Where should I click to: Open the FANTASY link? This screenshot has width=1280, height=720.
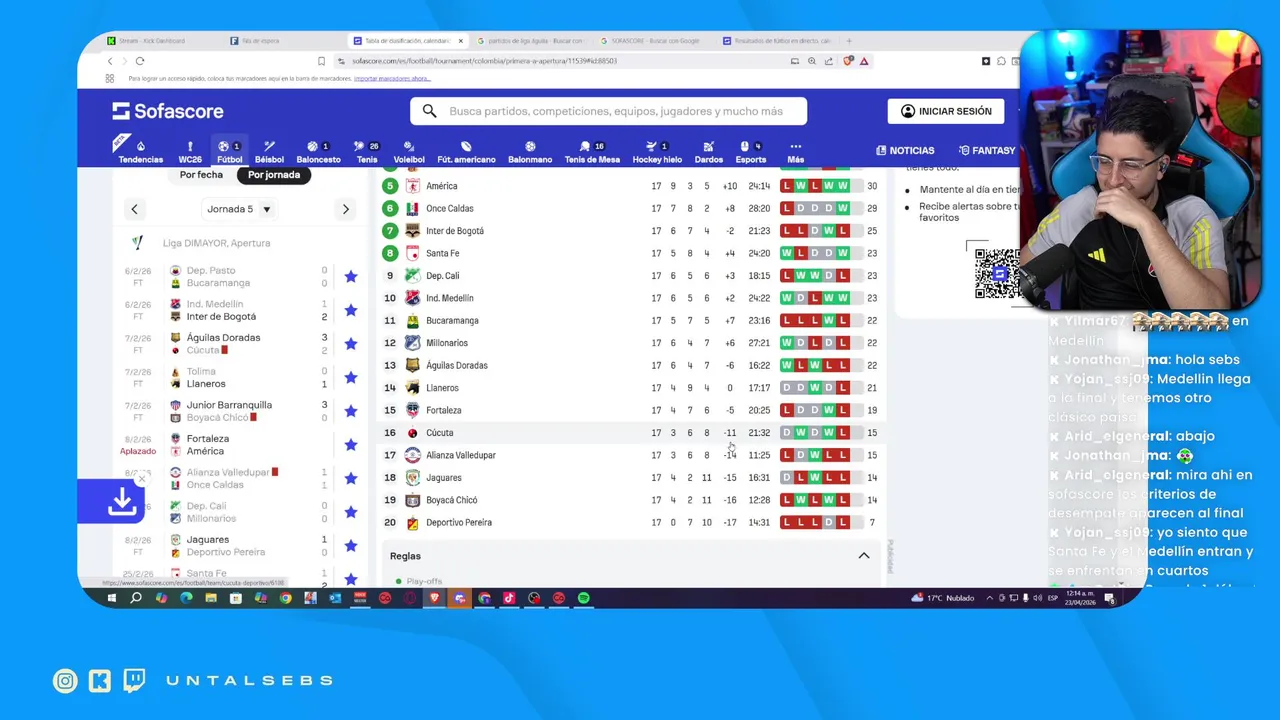pos(987,151)
